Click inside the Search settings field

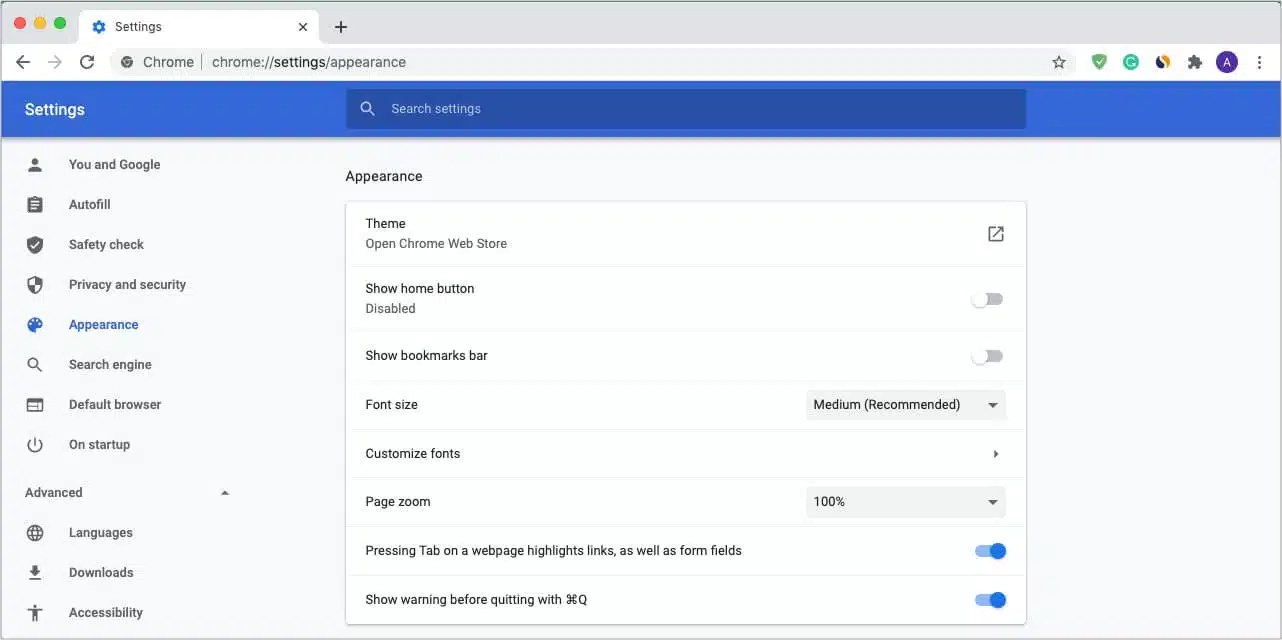click(x=686, y=109)
